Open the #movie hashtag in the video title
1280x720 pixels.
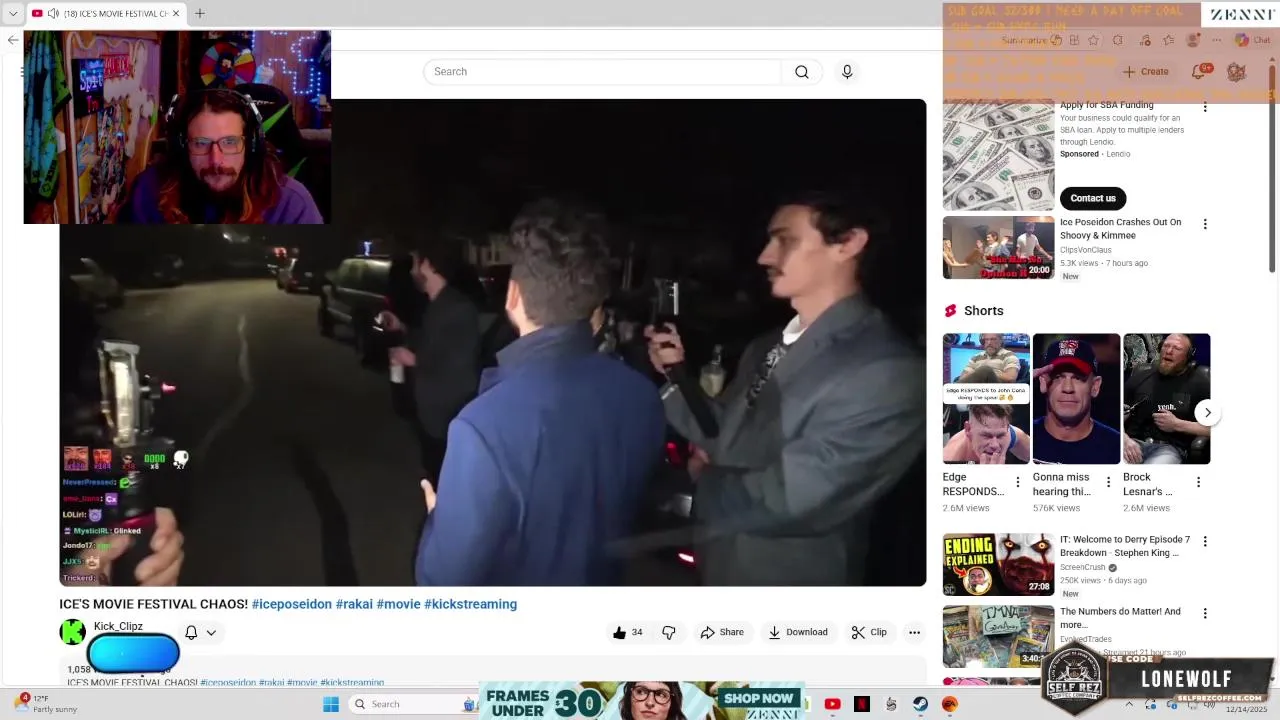click(398, 604)
